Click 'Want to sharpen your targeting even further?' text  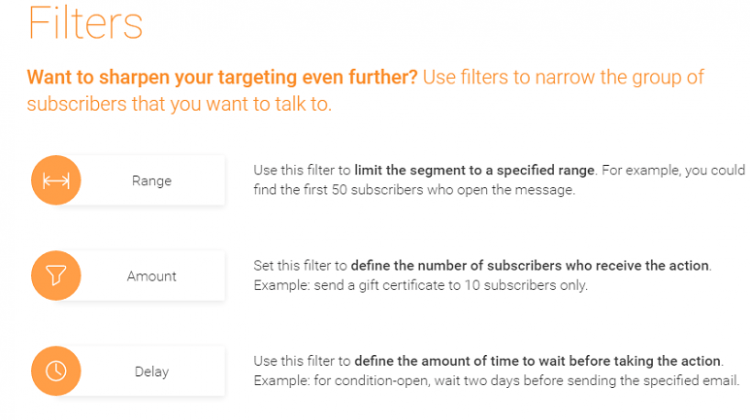222,77
